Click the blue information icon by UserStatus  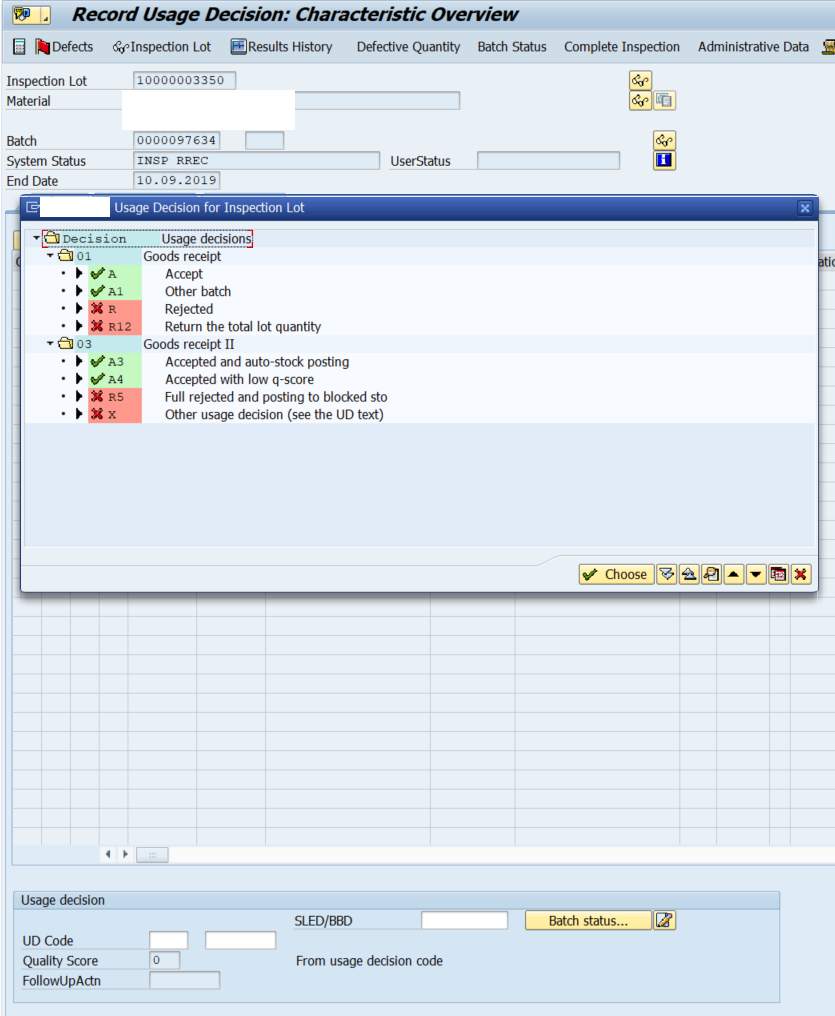click(x=664, y=160)
